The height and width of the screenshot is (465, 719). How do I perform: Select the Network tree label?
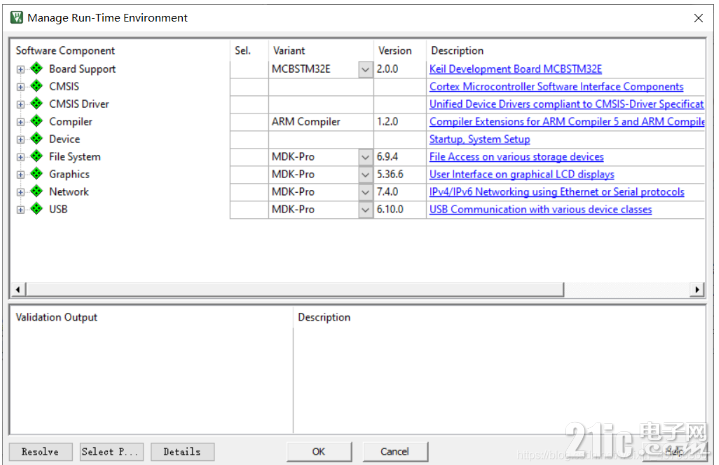(x=69, y=192)
